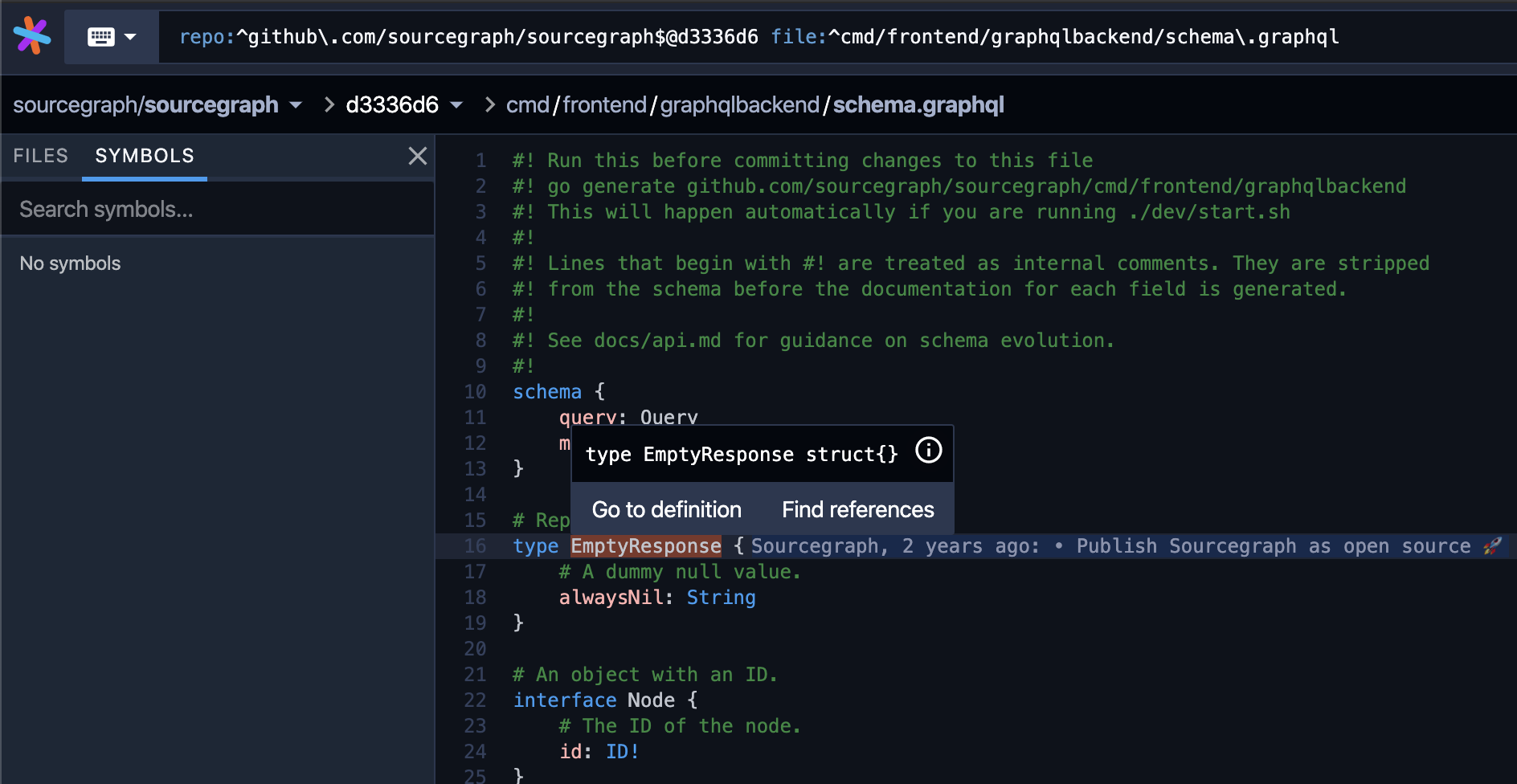The image size is (1517, 784).
Task: Click Find references in hover popup
Action: coord(858,509)
